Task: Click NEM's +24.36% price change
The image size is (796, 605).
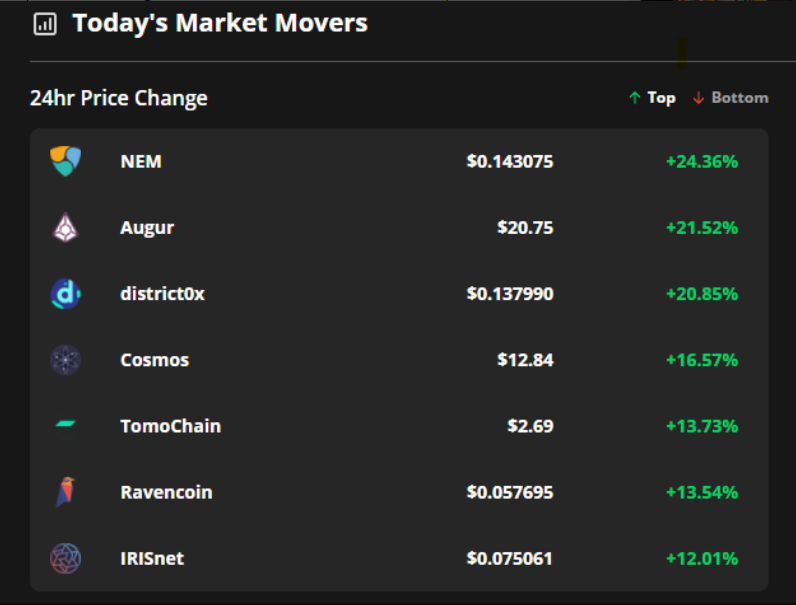Action: [x=702, y=161]
